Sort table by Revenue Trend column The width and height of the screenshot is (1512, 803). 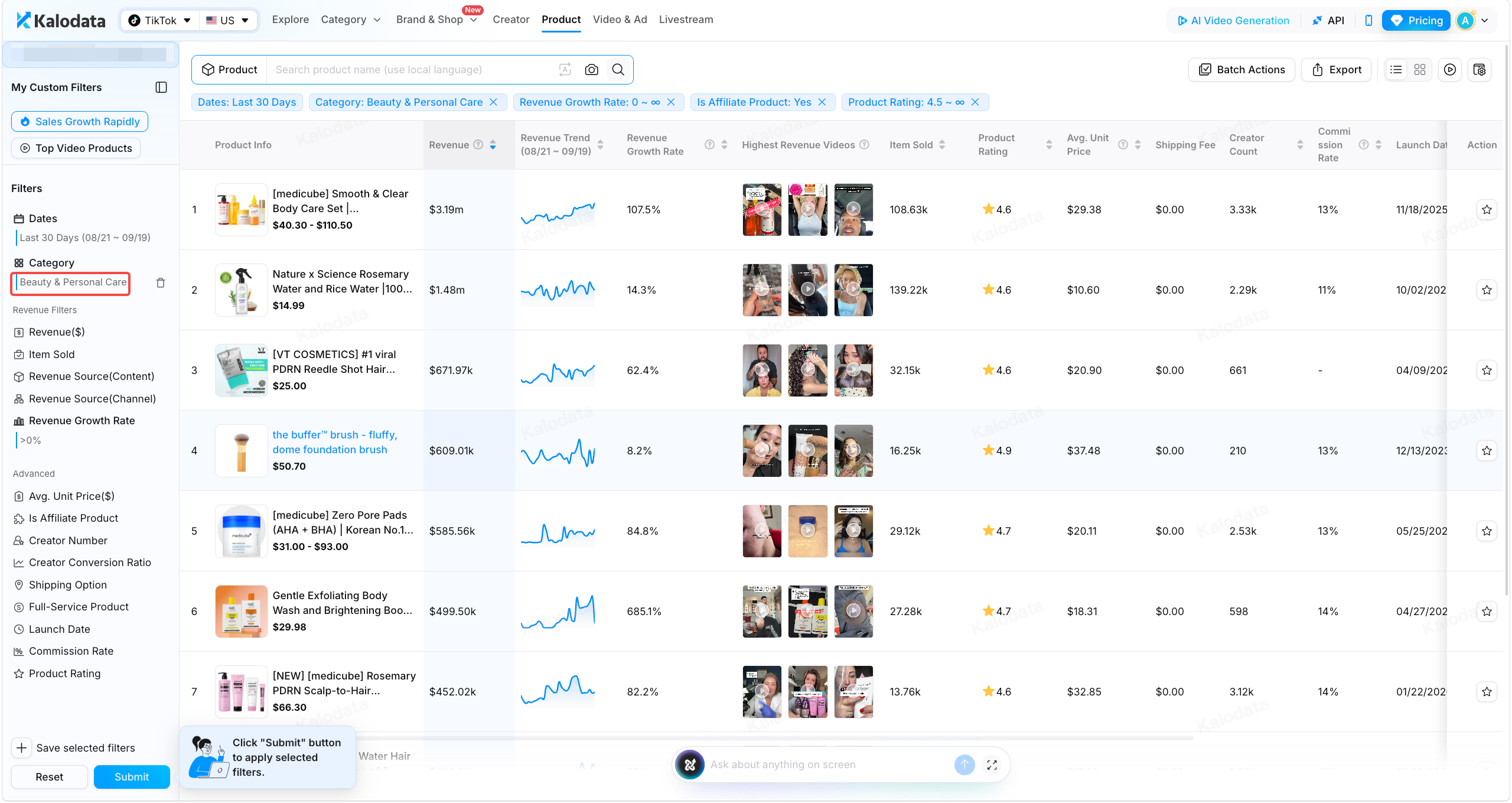pos(600,145)
